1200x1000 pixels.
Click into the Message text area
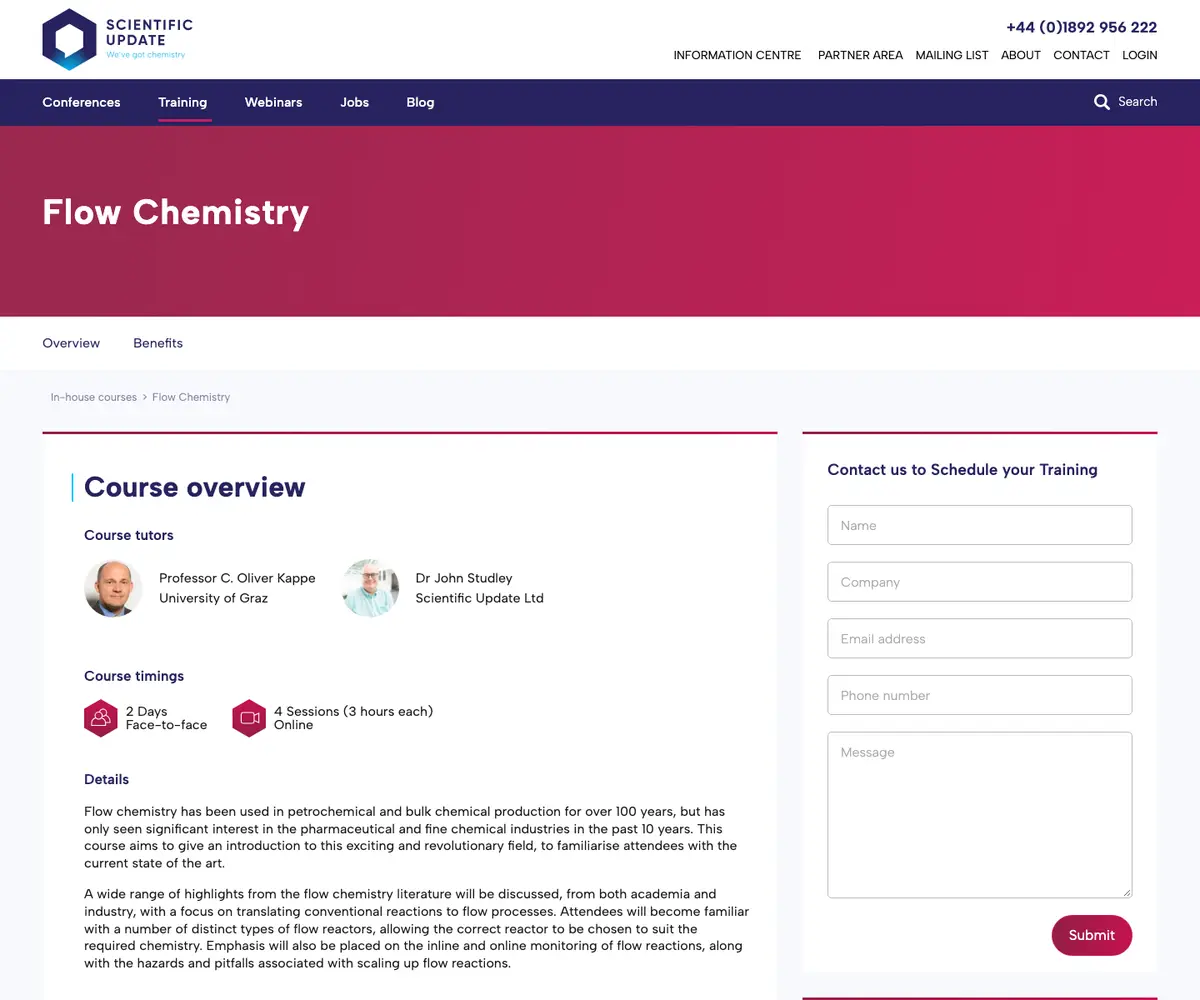[980, 815]
